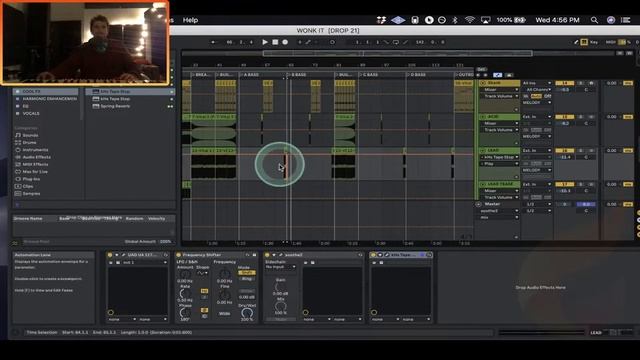The width and height of the screenshot is (640, 360).
Task: Click the soothe2 Mix knob
Action: [x=280, y=306]
